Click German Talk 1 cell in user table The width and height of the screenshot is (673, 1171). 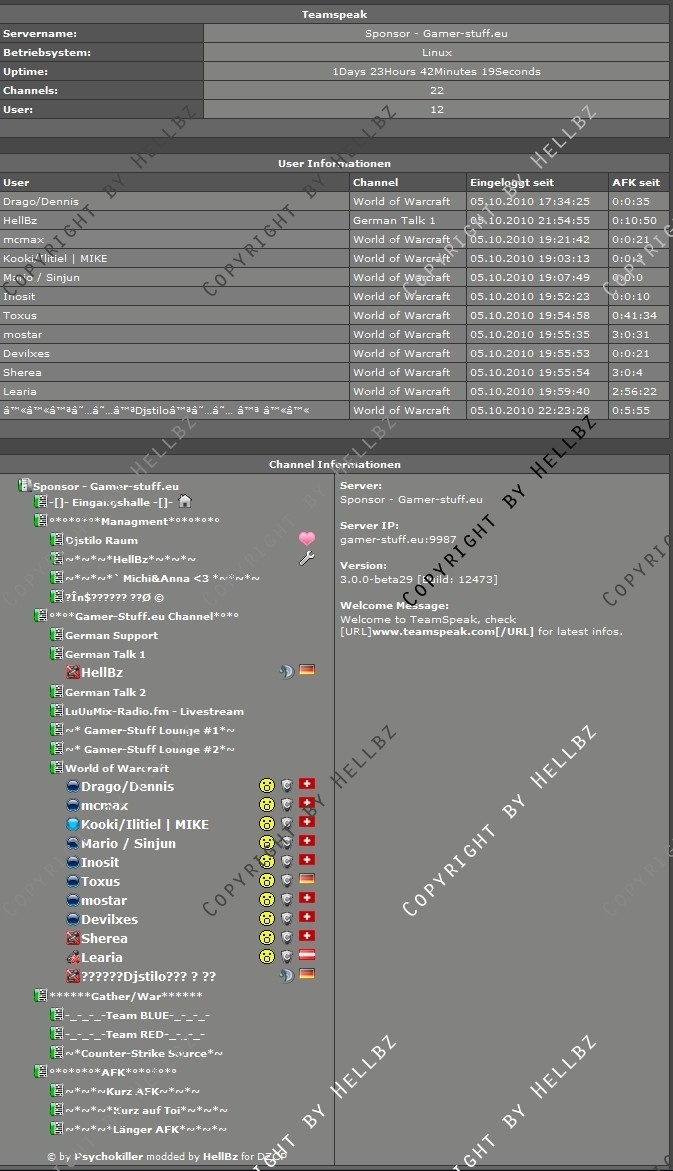pyautogui.click(x=408, y=220)
